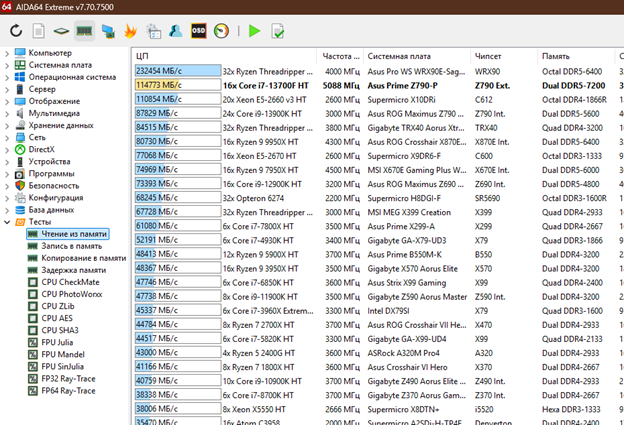624x425 pixels.
Task: Select the memory benchmark toolbar icon
Action: [84, 31]
